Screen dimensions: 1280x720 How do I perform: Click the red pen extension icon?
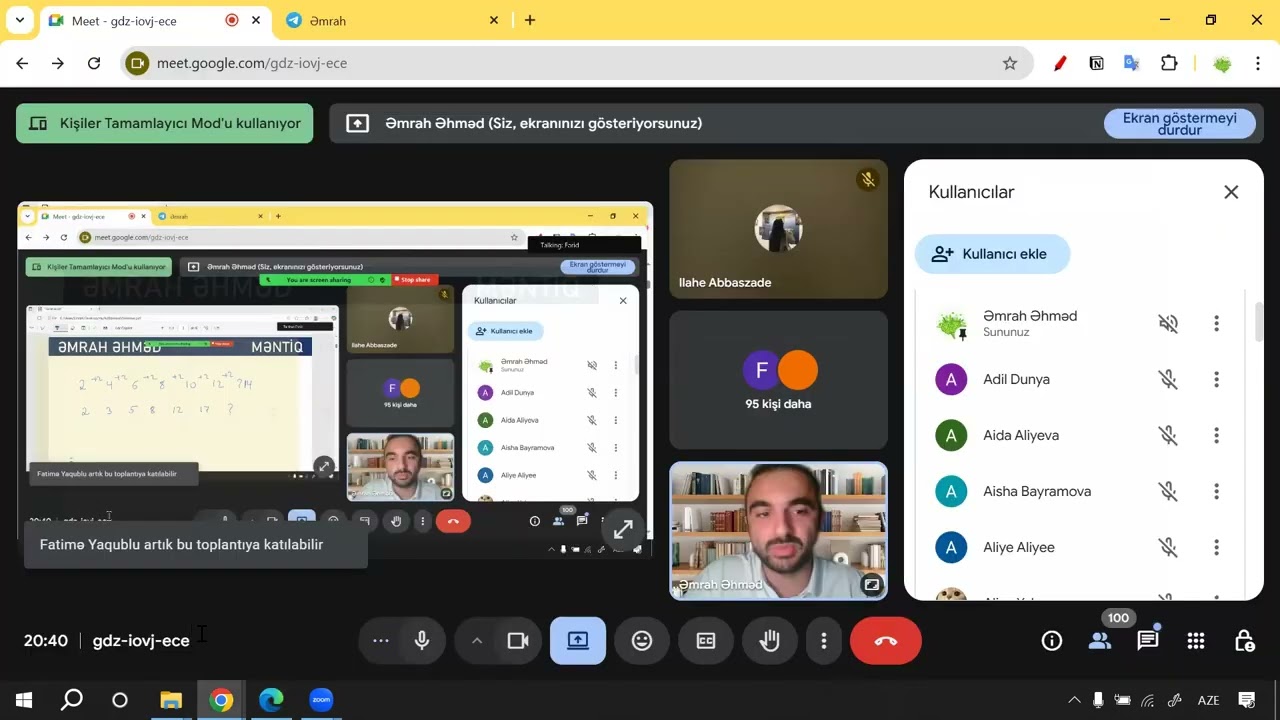point(1060,63)
